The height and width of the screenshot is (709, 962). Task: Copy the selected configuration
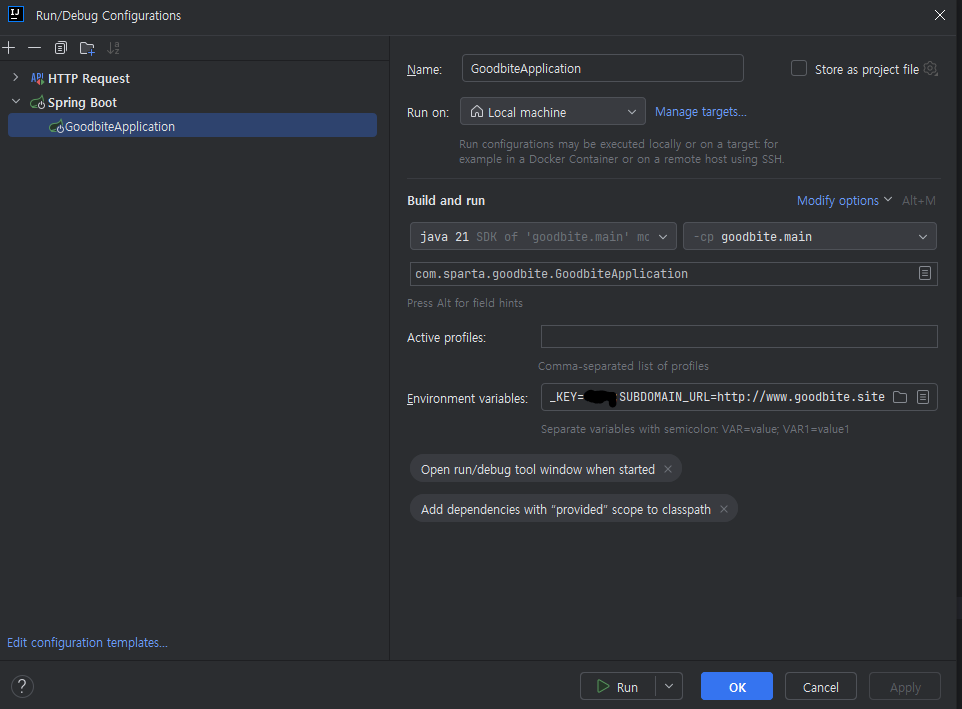pyautogui.click(x=60, y=48)
